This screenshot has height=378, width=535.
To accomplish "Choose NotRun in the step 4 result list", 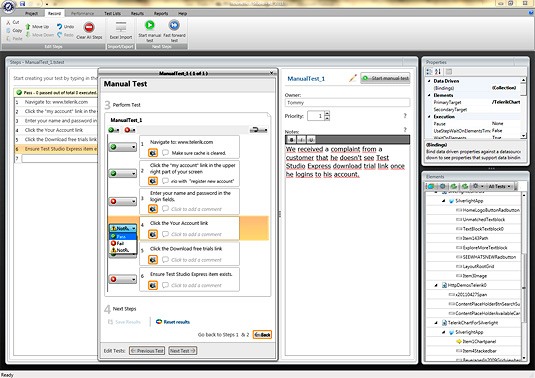I will (x=123, y=250).
